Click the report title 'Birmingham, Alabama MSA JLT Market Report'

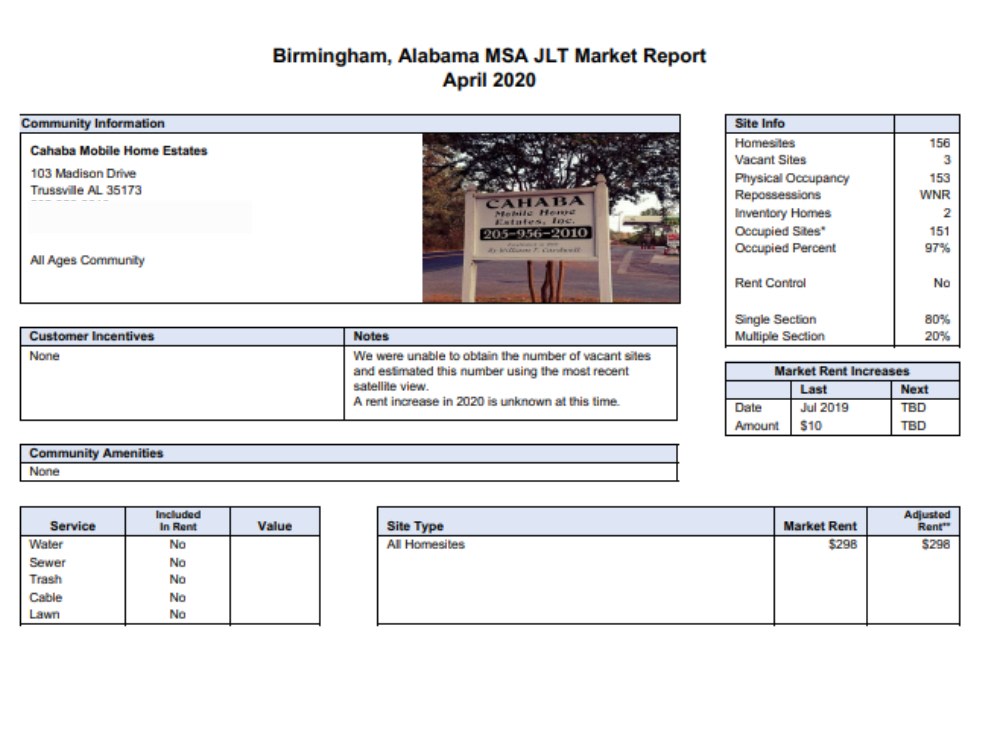[x=489, y=56]
